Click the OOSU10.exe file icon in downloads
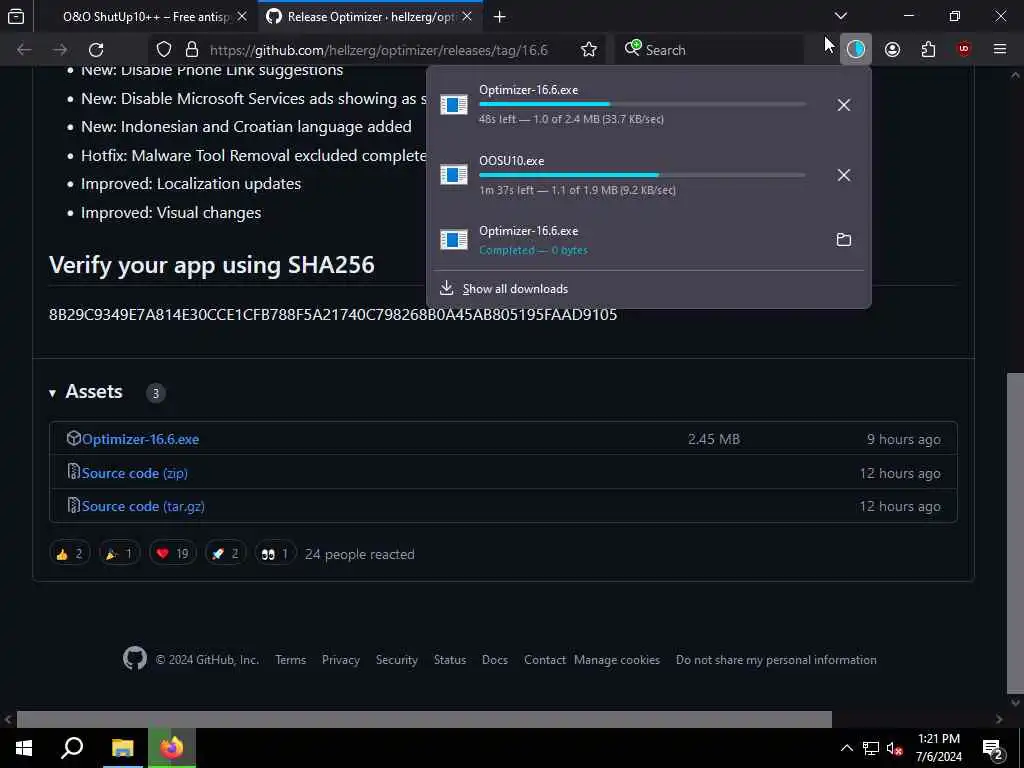This screenshot has width=1024, height=768. 454,175
